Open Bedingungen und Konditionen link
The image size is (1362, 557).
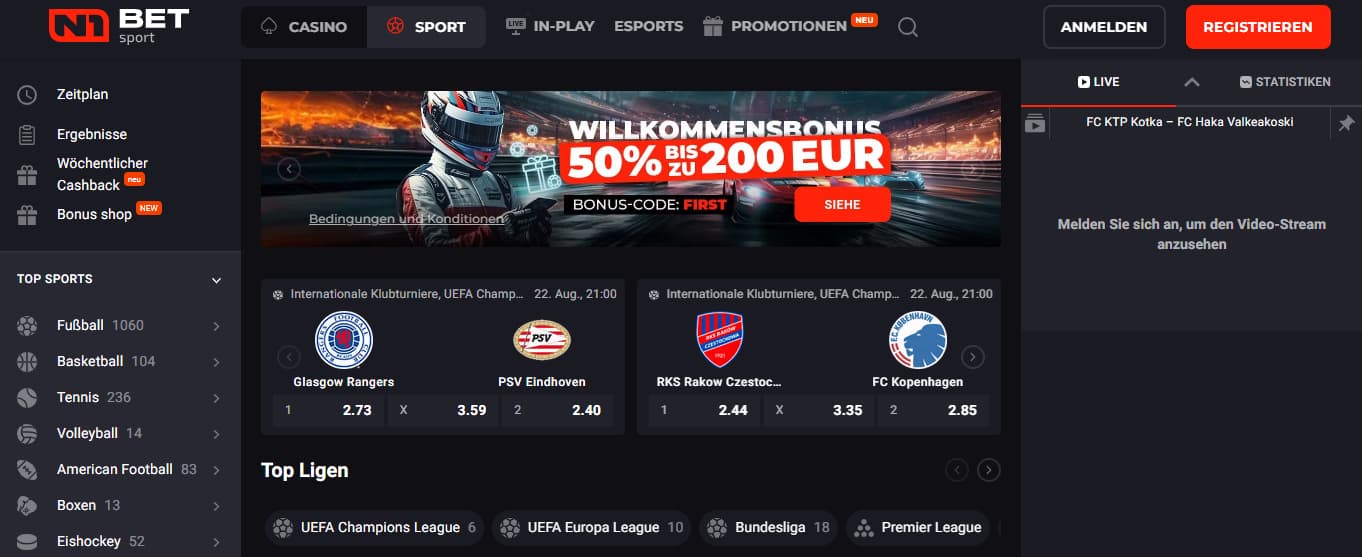point(407,219)
